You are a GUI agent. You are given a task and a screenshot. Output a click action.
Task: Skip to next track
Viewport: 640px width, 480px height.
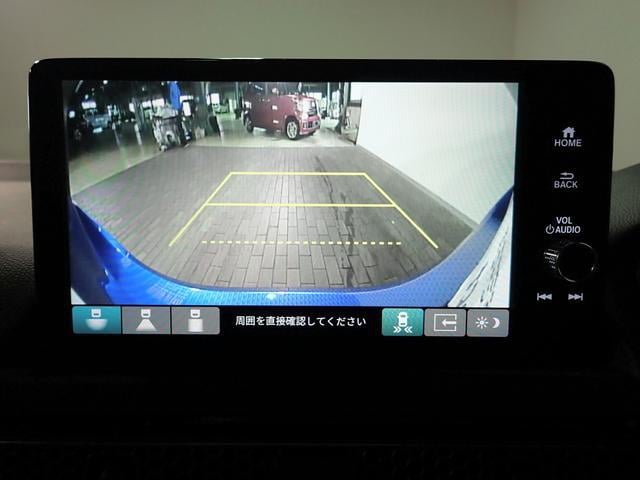point(575,297)
